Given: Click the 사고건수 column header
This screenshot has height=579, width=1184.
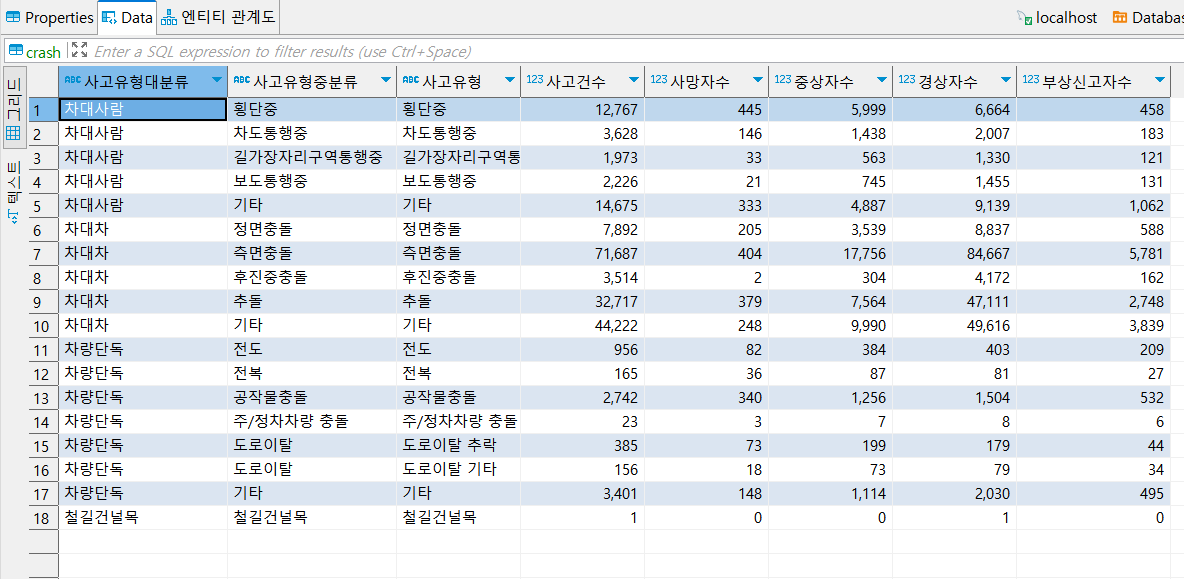Looking at the screenshot, I should 582,81.
